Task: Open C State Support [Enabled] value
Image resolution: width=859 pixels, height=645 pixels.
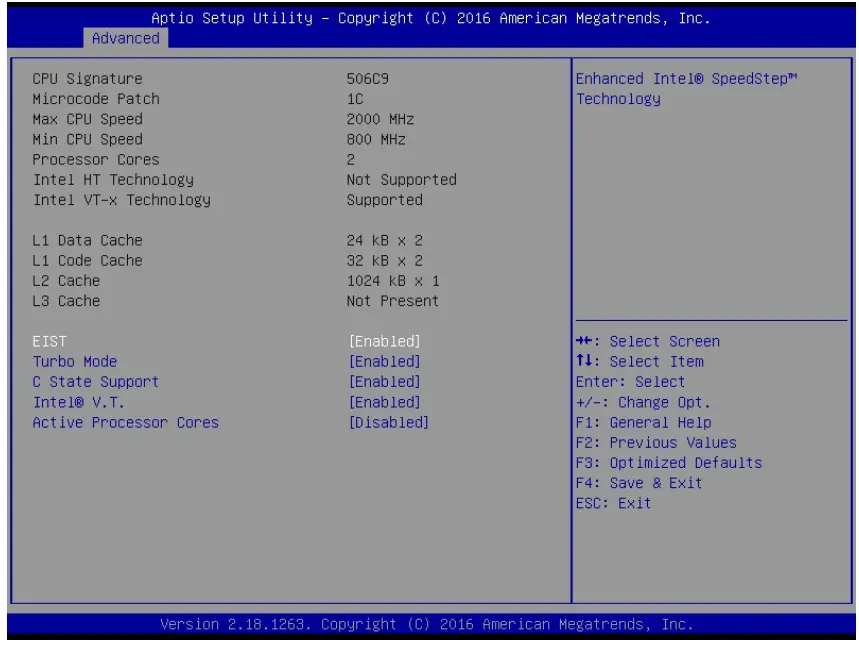Action: click(385, 382)
